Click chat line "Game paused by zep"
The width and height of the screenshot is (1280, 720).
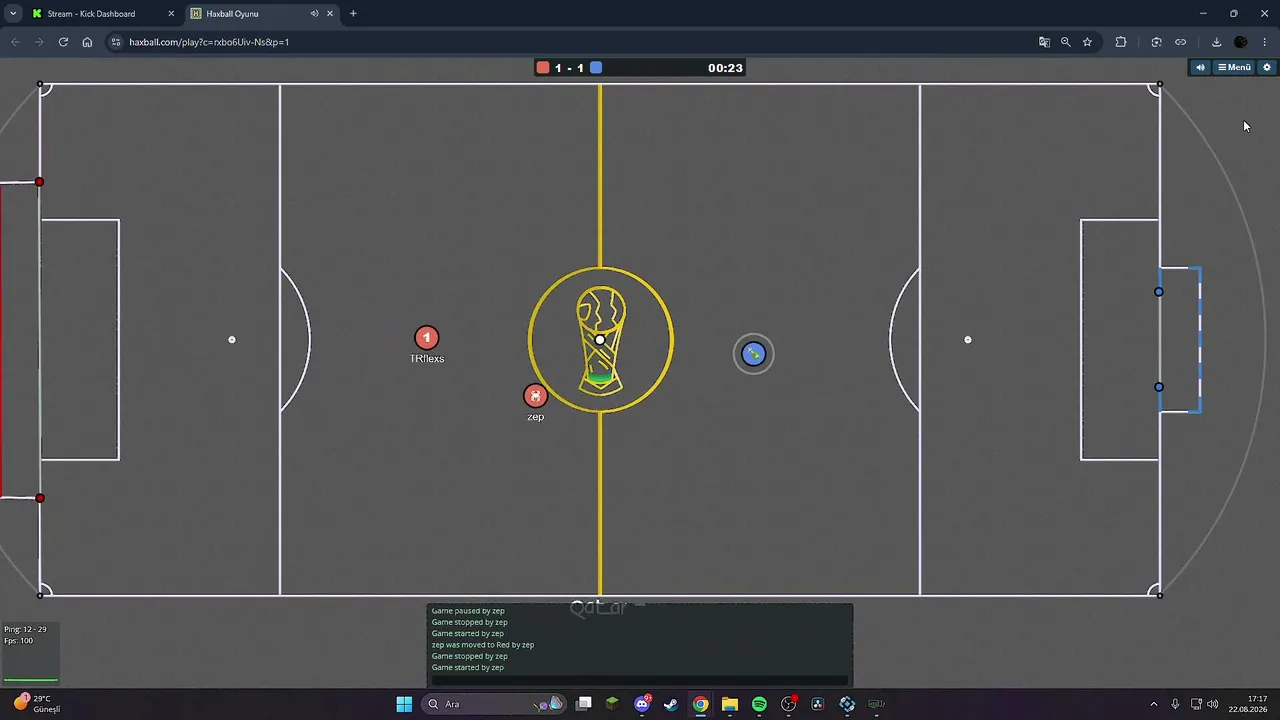(x=468, y=611)
